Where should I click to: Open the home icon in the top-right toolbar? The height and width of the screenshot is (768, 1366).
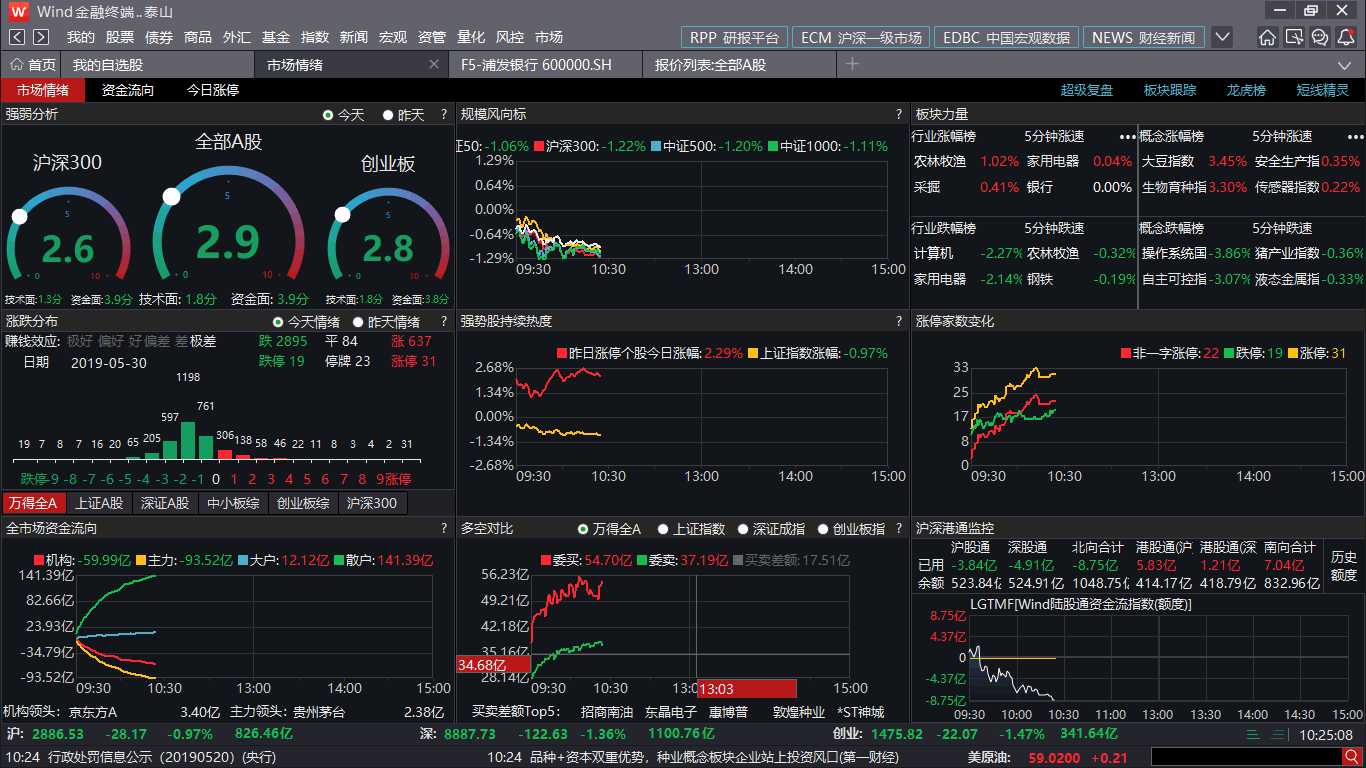(x=1267, y=37)
